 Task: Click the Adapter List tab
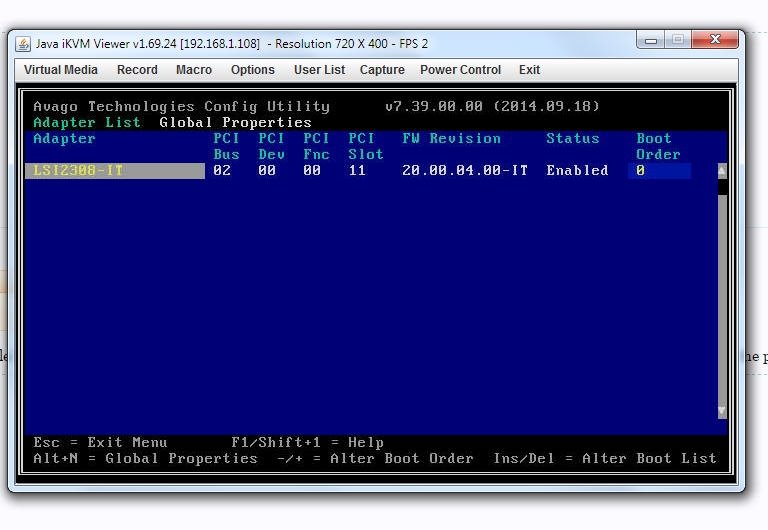[87, 122]
